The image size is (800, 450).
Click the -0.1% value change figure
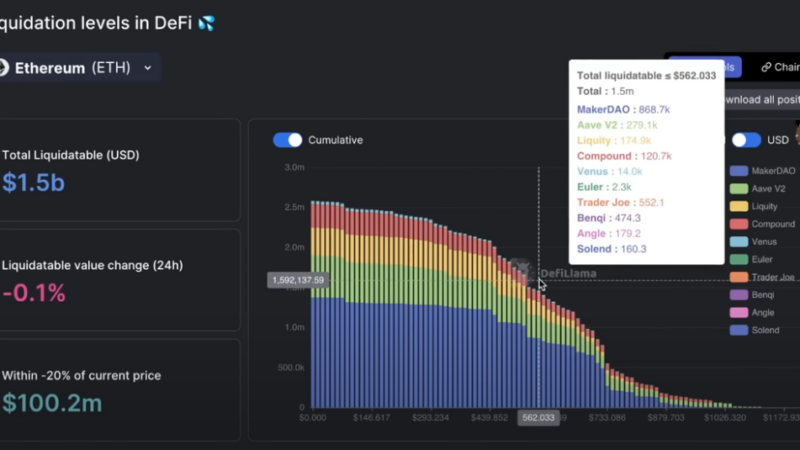(34, 293)
